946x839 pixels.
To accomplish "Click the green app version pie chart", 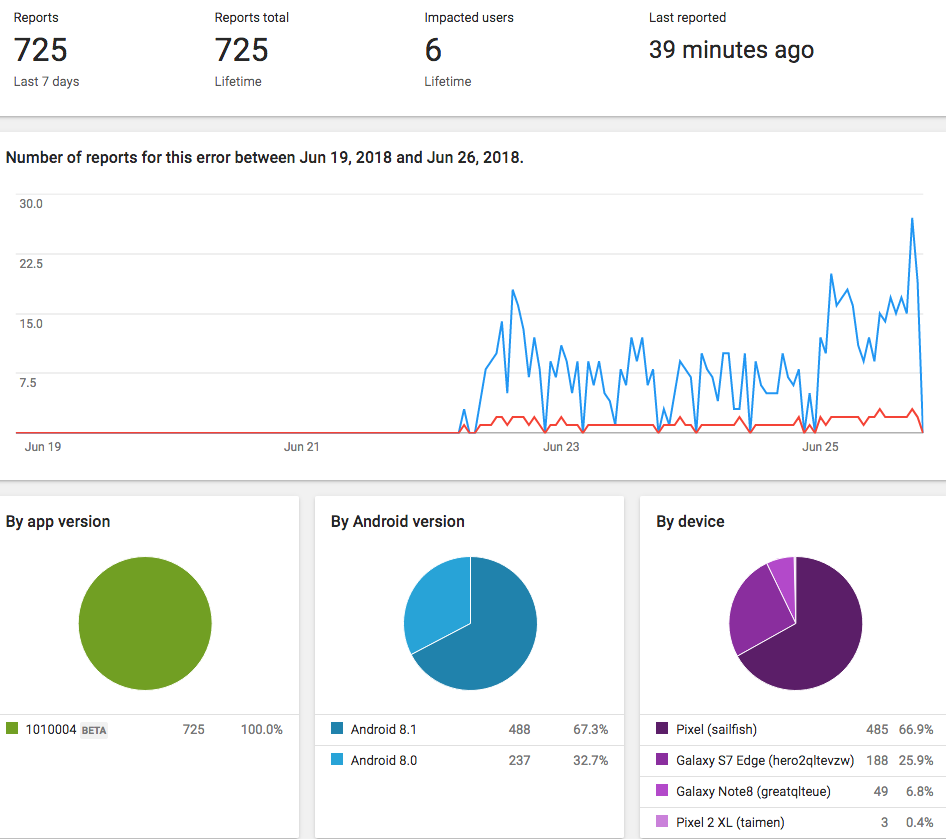I will [x=145, y=623].
